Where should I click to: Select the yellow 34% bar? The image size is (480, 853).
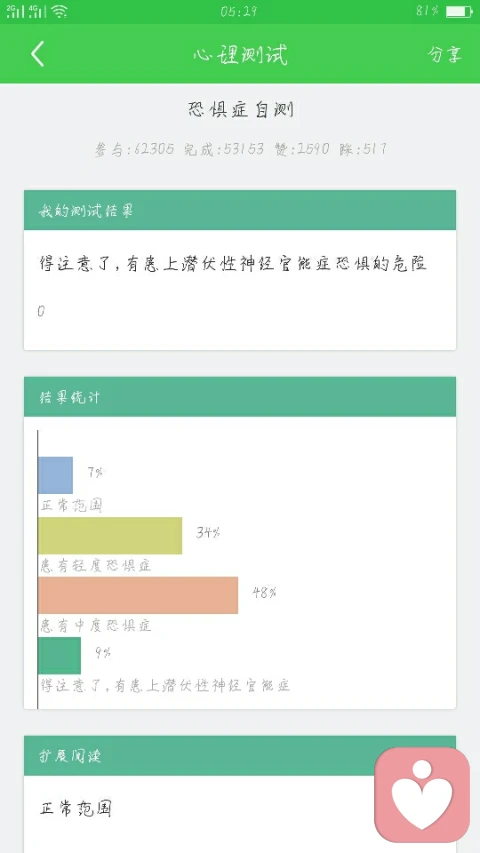pos(110,535)
